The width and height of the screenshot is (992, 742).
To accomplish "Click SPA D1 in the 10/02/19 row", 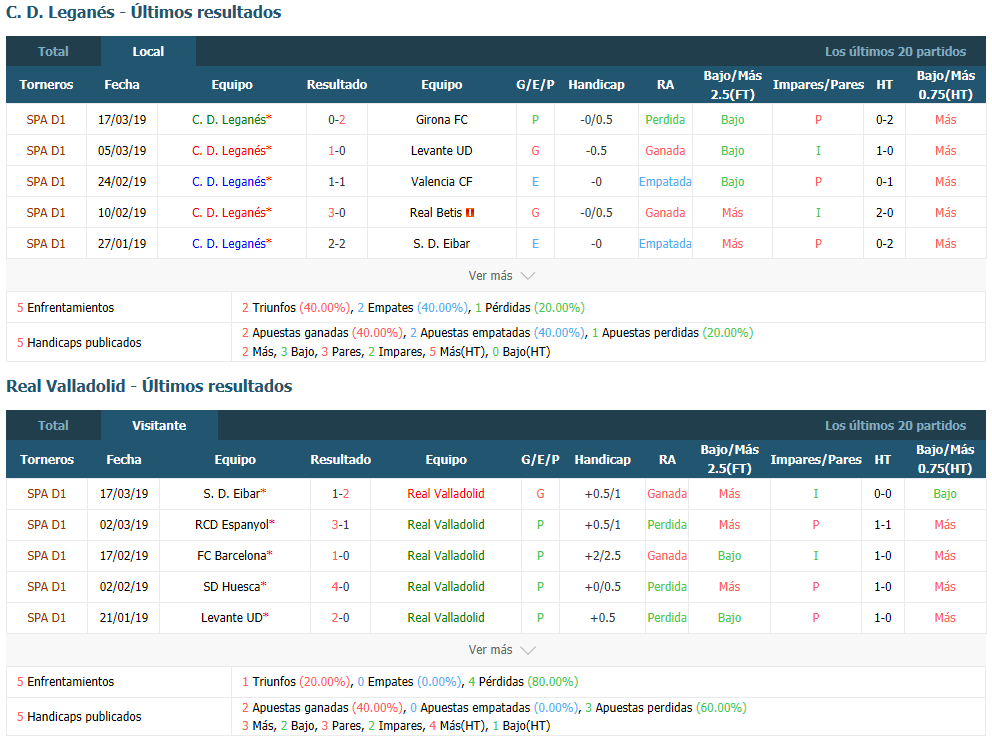I will pyautogui.click(x=46, y=213).
